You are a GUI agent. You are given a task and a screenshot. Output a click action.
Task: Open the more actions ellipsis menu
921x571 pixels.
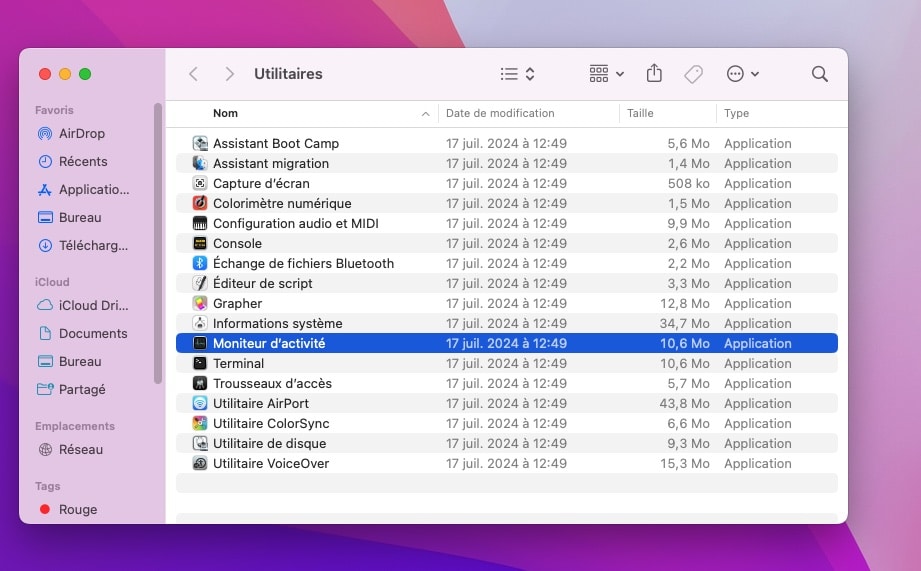[743, 74]
